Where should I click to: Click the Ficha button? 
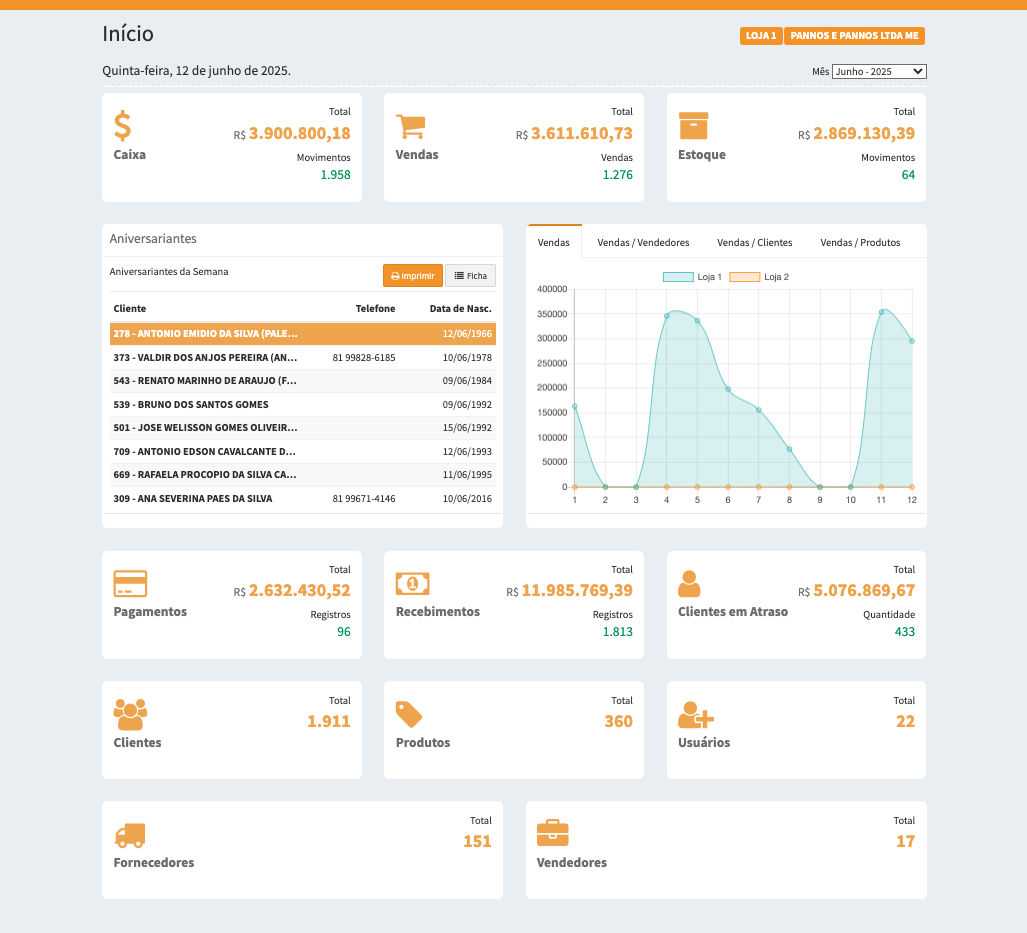tap(470, 276)
